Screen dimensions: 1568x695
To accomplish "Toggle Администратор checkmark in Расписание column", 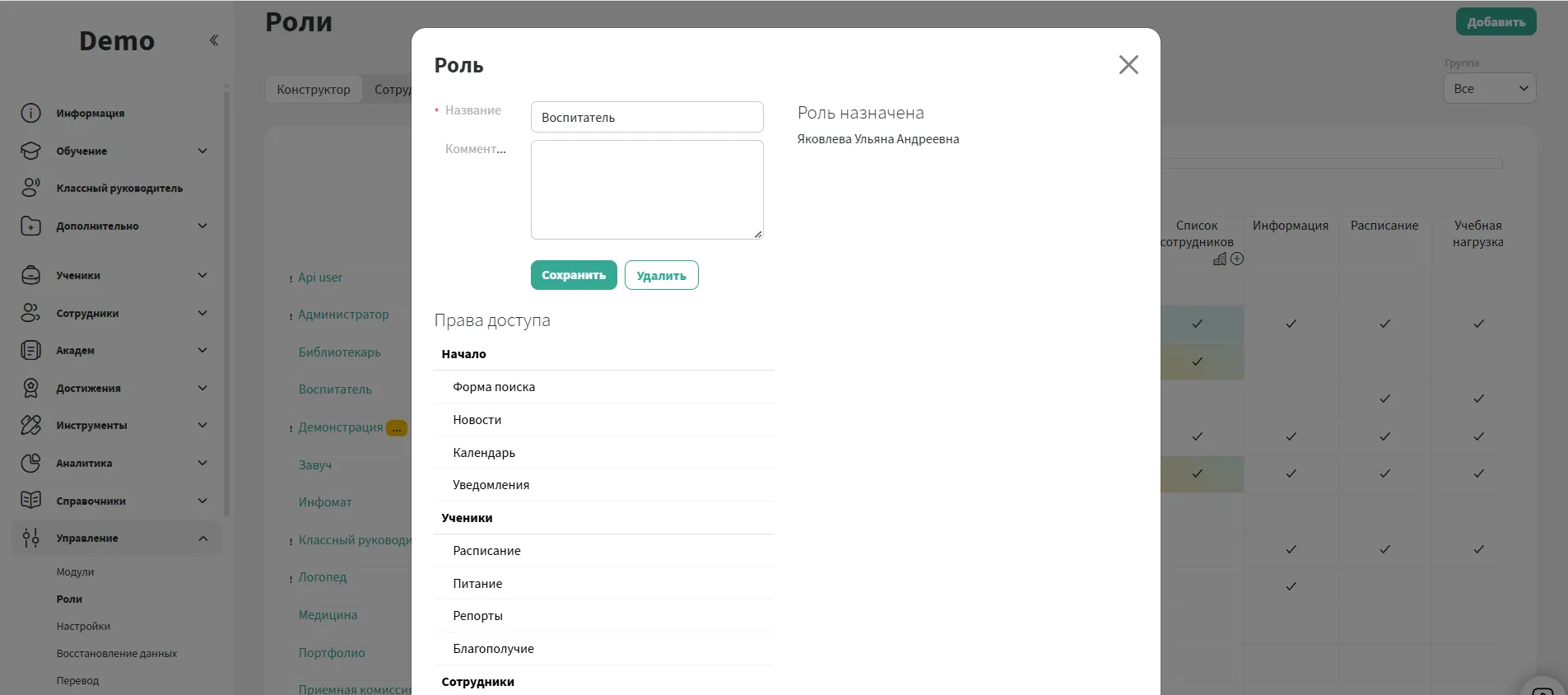I will click(1384, 324).
